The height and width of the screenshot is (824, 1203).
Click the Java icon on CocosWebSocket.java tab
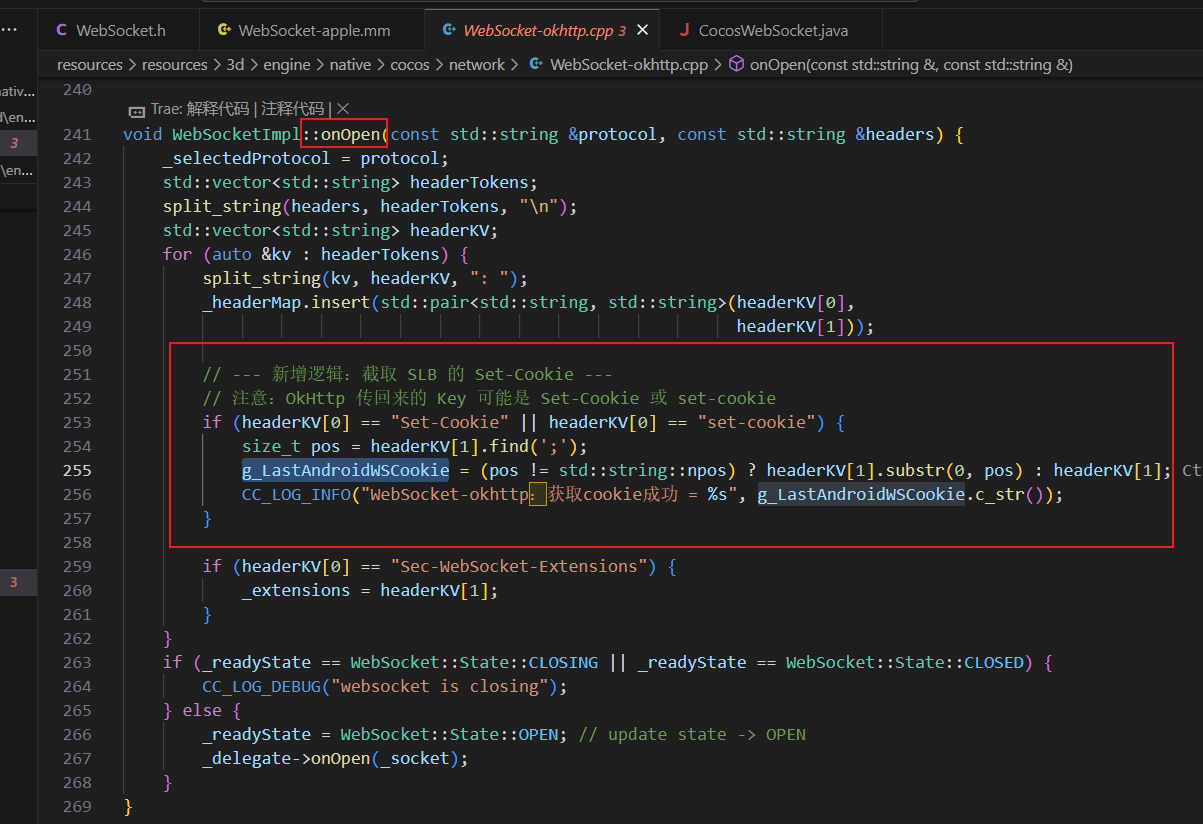[x=685, y=30]
